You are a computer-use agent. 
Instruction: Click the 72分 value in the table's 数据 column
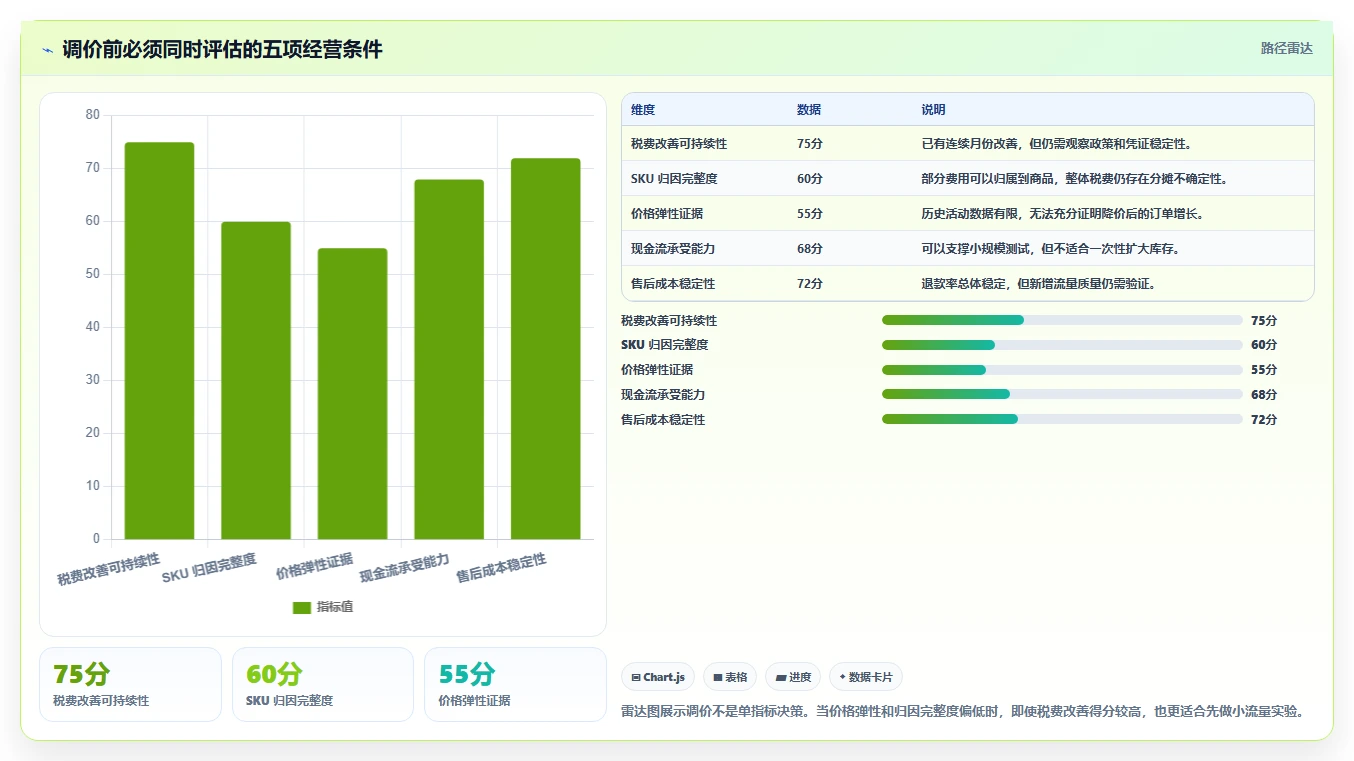pos(810,284)
